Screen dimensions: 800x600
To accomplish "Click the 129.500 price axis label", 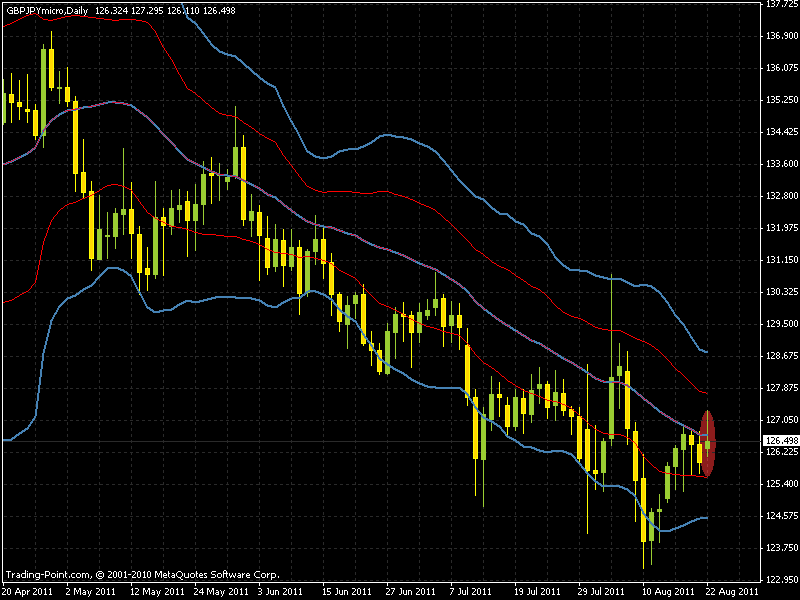I will pyautogui.click(x=782, y=324).
